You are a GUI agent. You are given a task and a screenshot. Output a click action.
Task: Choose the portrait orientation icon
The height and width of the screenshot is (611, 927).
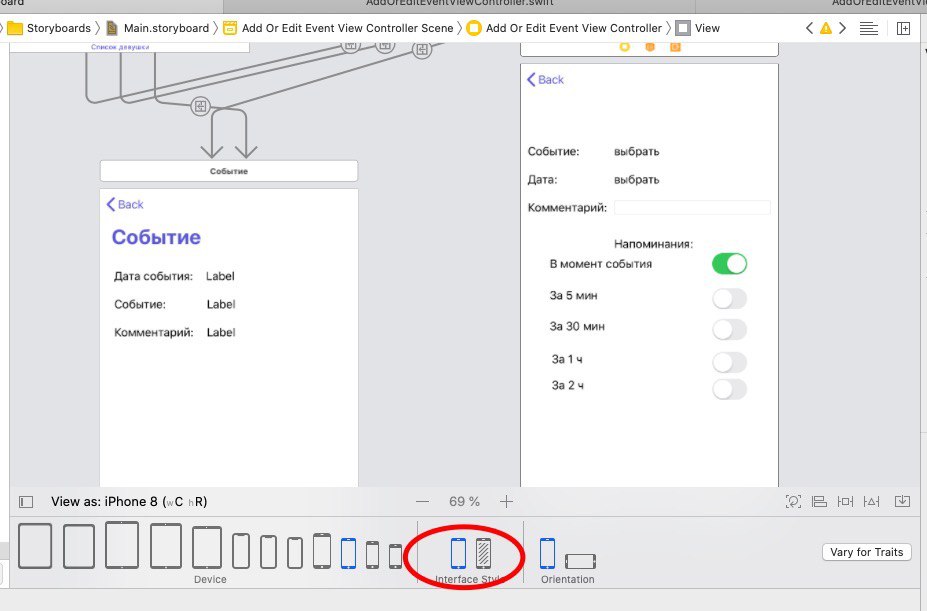tap(547, 553)
